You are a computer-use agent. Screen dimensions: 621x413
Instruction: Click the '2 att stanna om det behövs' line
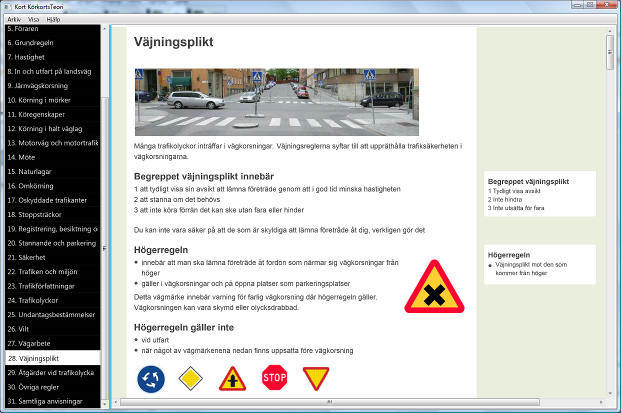177,200
